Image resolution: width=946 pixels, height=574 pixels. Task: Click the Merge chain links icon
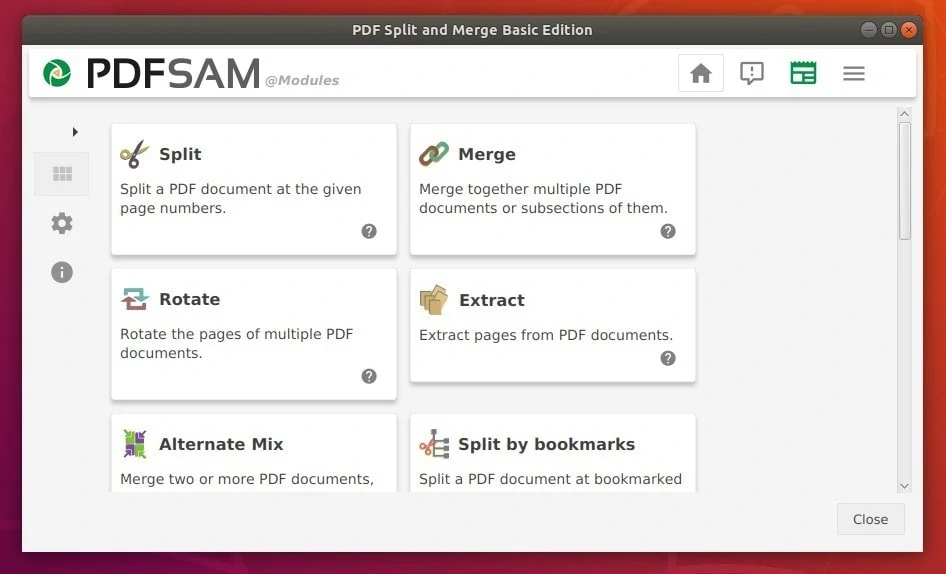tap(434, 154)
